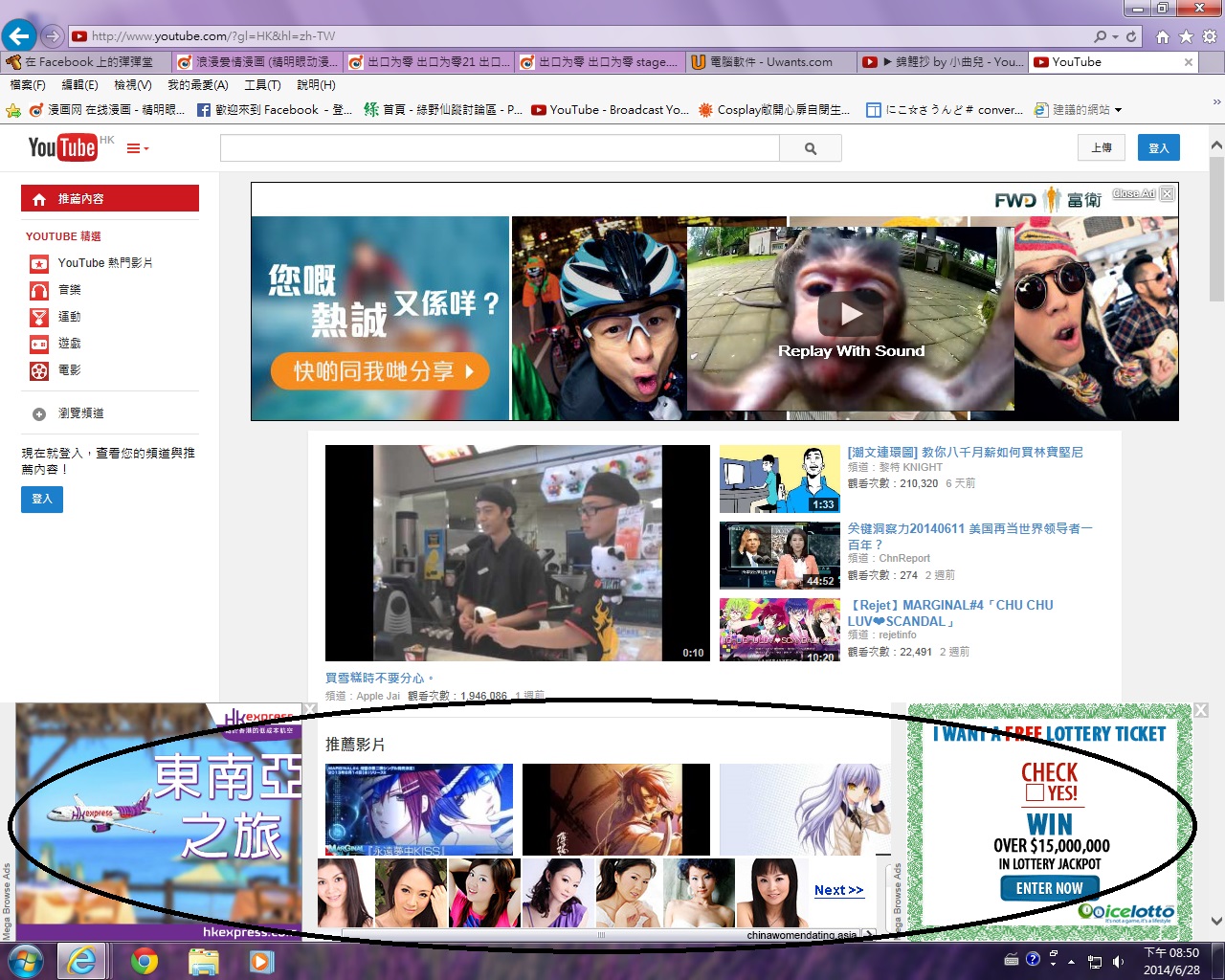1225x980 pixels.
Task: Open File Explorer from the taskbar
Action: (203, 960)
